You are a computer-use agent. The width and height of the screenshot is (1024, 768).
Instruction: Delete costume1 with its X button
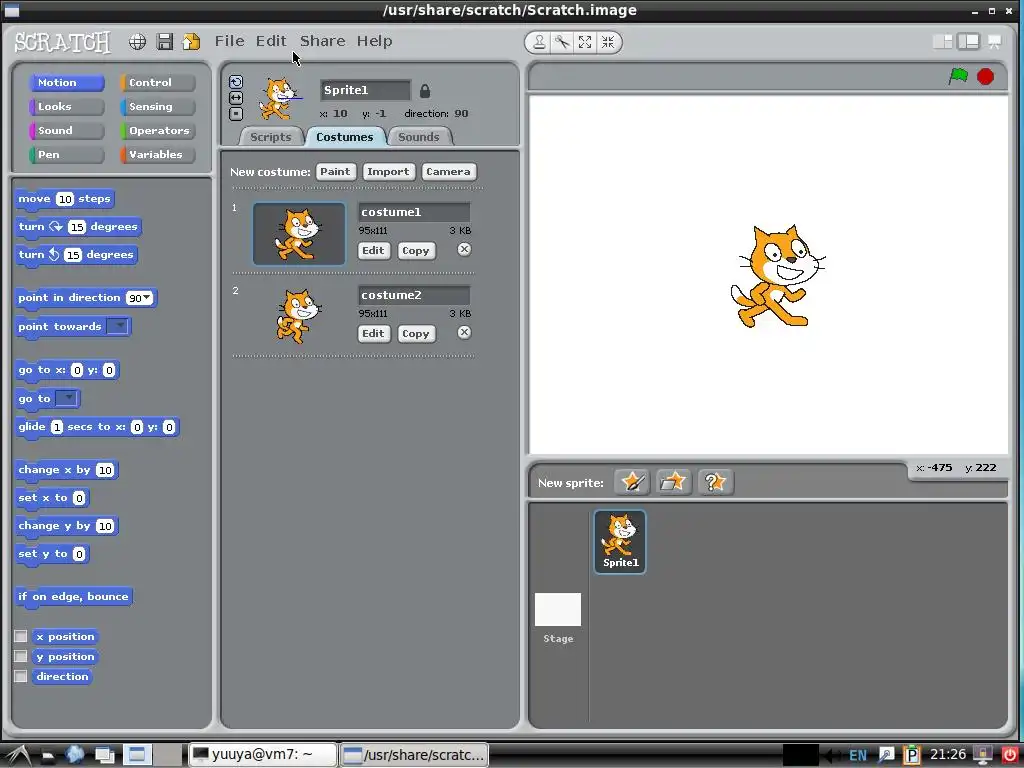tap(464, 249)
